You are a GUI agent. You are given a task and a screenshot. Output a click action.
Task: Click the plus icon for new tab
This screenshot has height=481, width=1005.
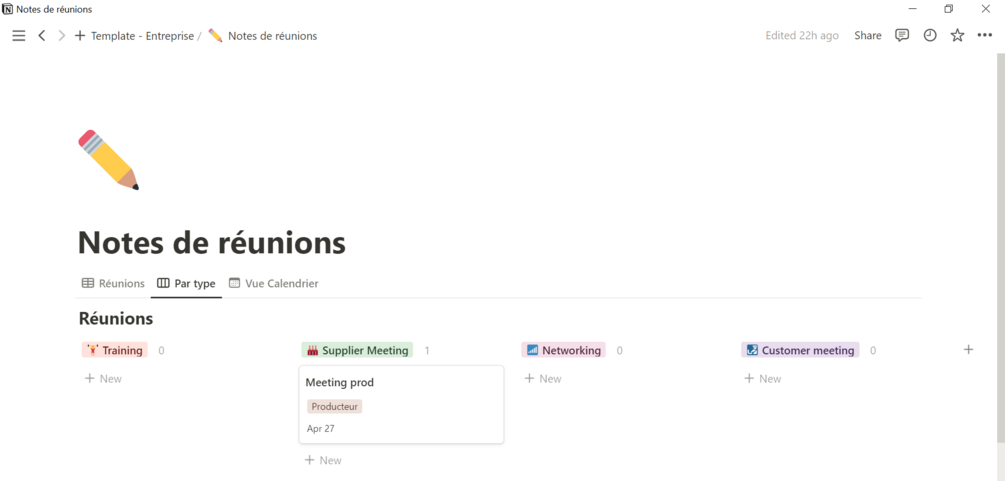point(80,36)
